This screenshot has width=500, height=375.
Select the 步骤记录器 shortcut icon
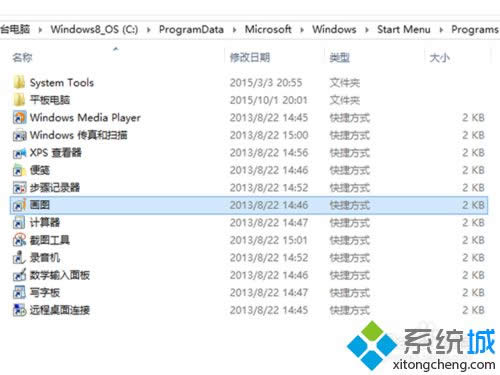pos(19,188)
